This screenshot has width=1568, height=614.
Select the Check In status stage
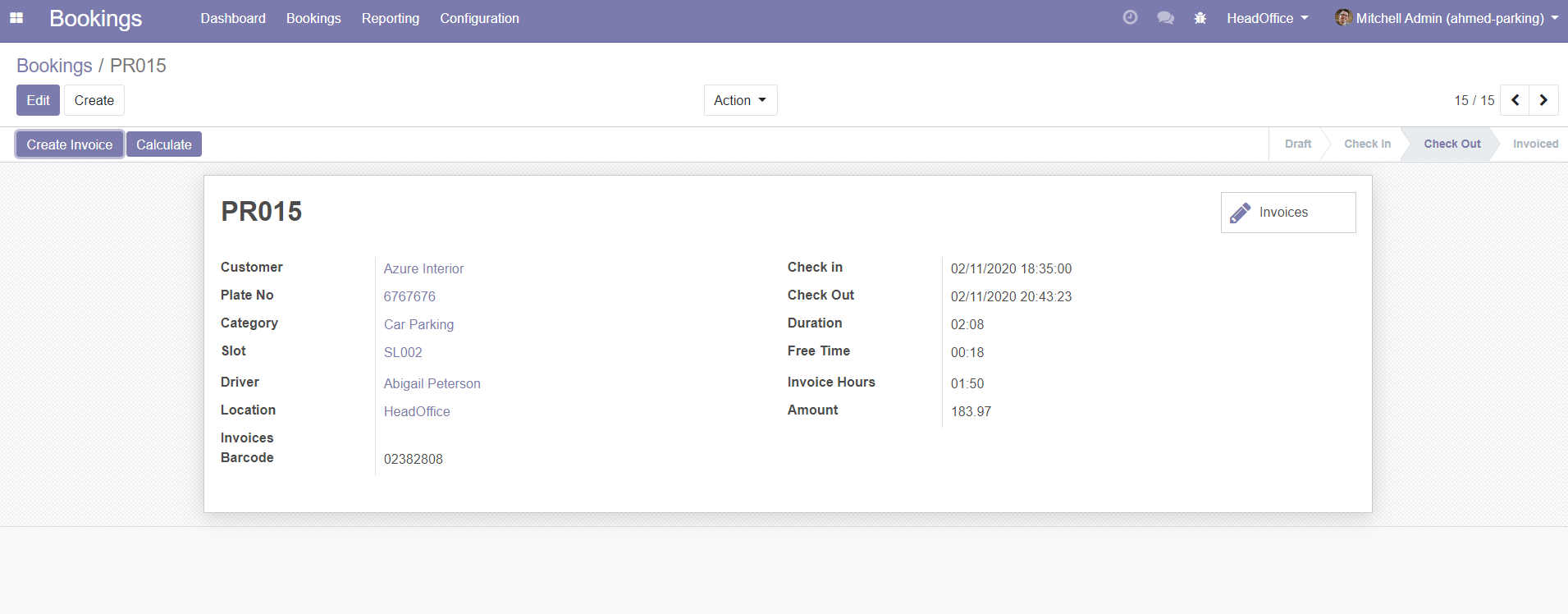click(x=1367, y=144)
